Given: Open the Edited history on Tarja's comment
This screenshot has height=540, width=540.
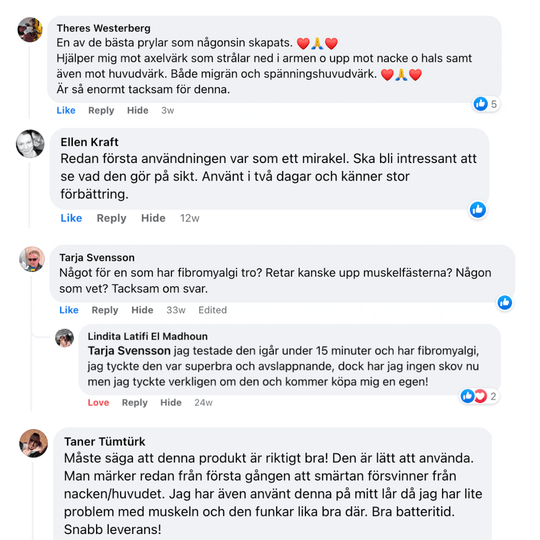Looking at the screenshot, I should [x=212, y=310].
